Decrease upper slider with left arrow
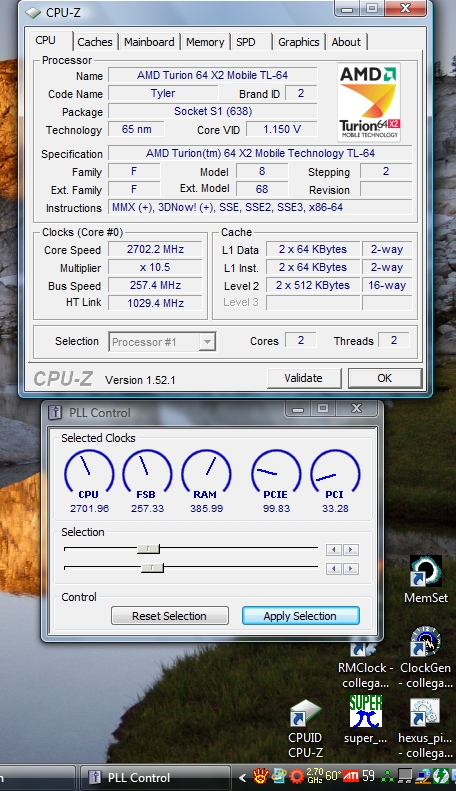The image size is (456, 791). coord(333,550)
